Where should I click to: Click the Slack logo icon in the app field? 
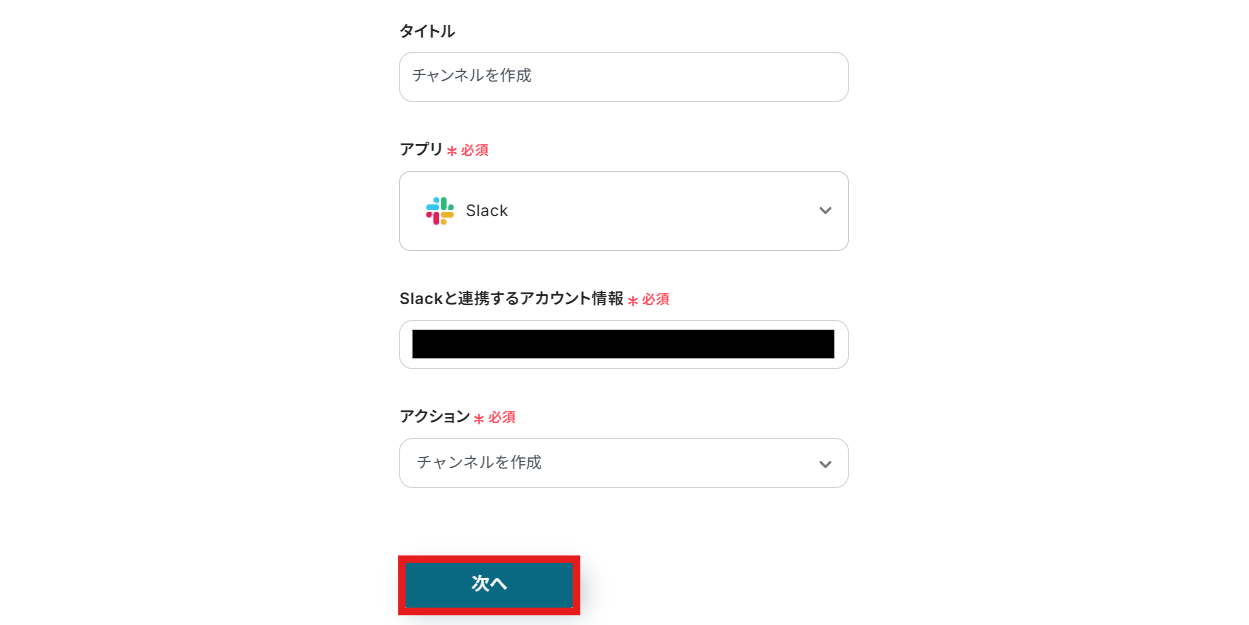[441, 210]
